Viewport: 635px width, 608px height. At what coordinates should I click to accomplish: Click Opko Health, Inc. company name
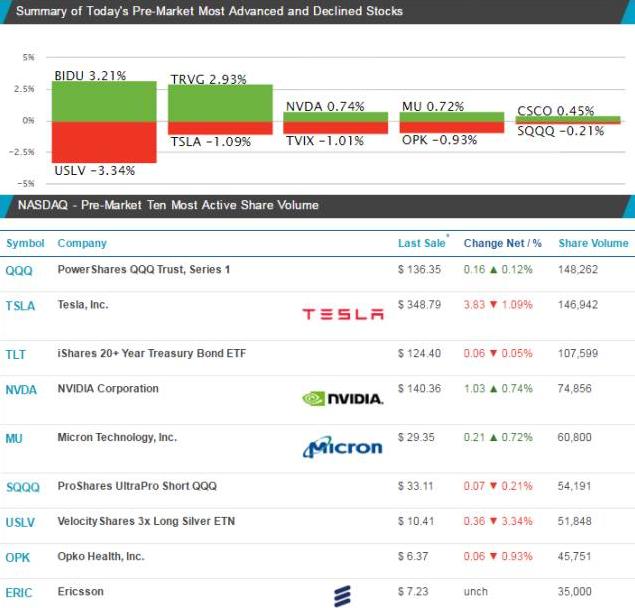(x=101, y=557)
